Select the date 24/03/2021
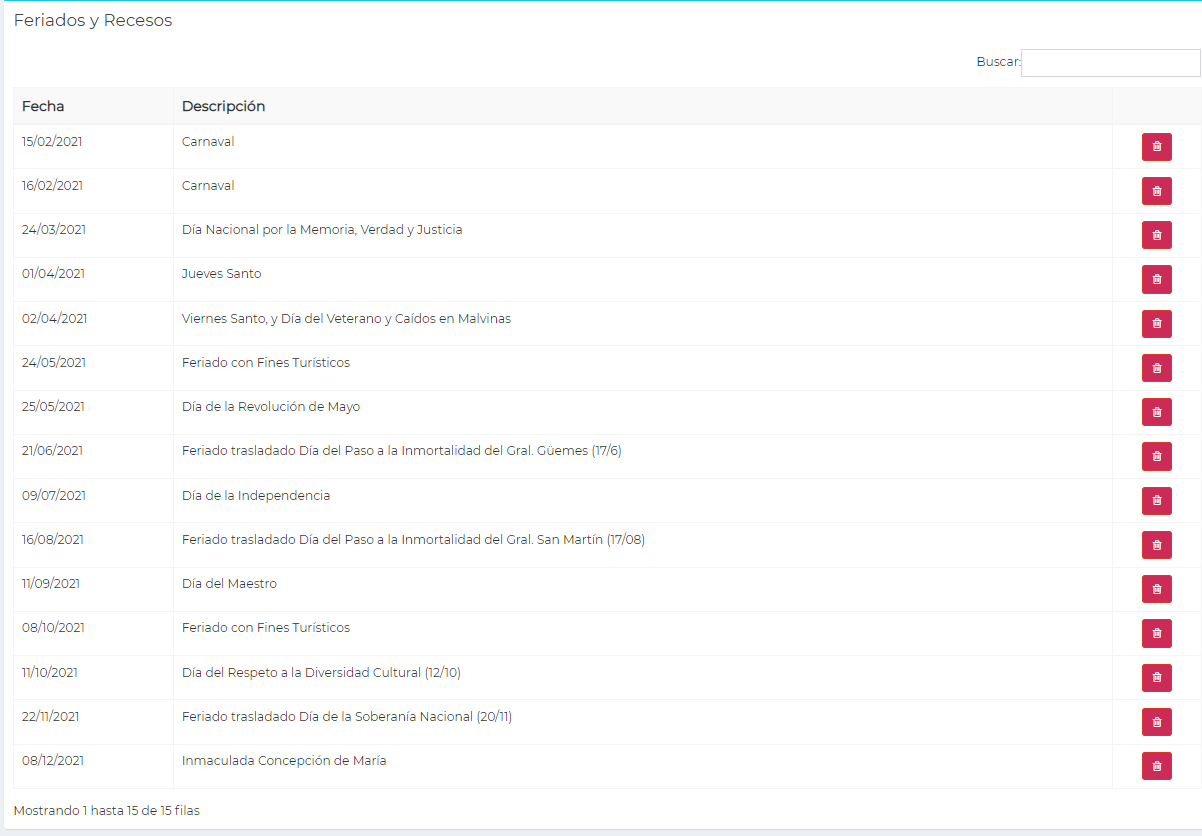This screenshot has height=836, width=1202. [x=54, y=230]
